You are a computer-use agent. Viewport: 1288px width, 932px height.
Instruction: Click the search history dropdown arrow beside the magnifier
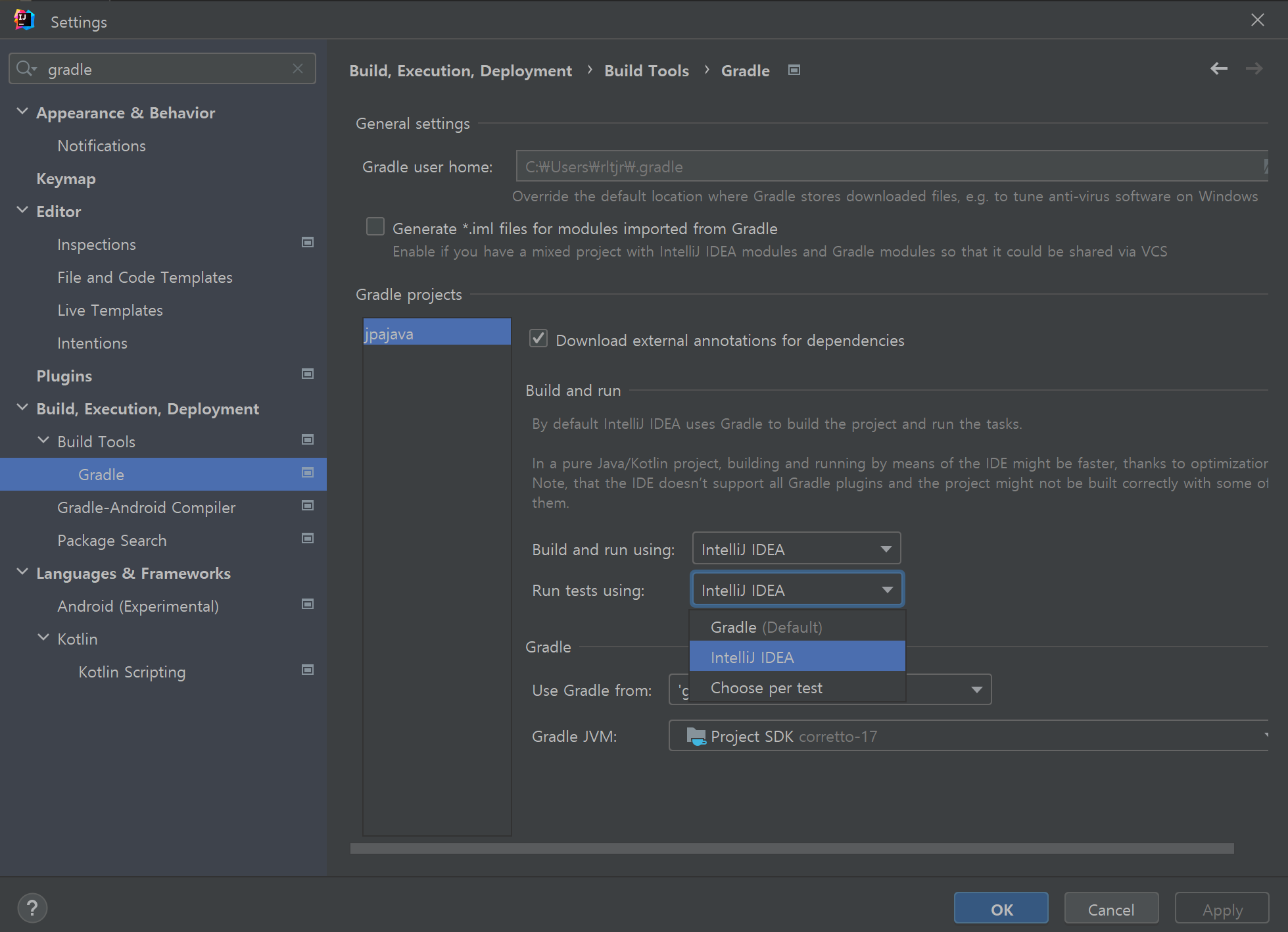34,70
